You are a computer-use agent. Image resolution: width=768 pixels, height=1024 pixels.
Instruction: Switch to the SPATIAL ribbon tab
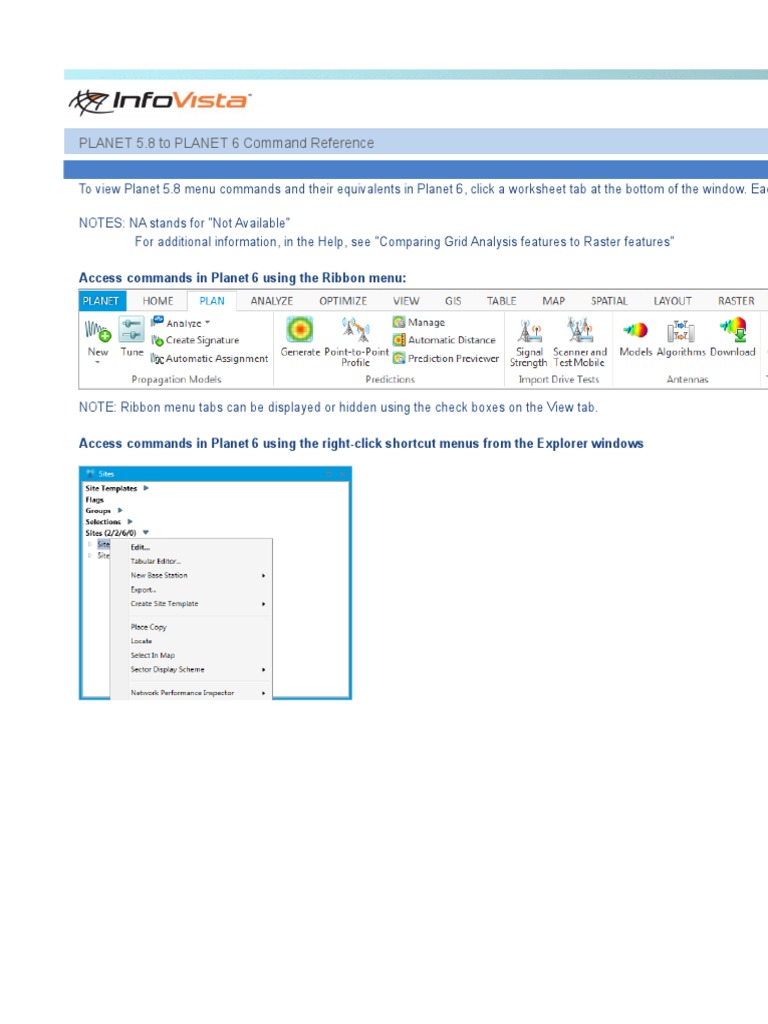pos(609,300)
